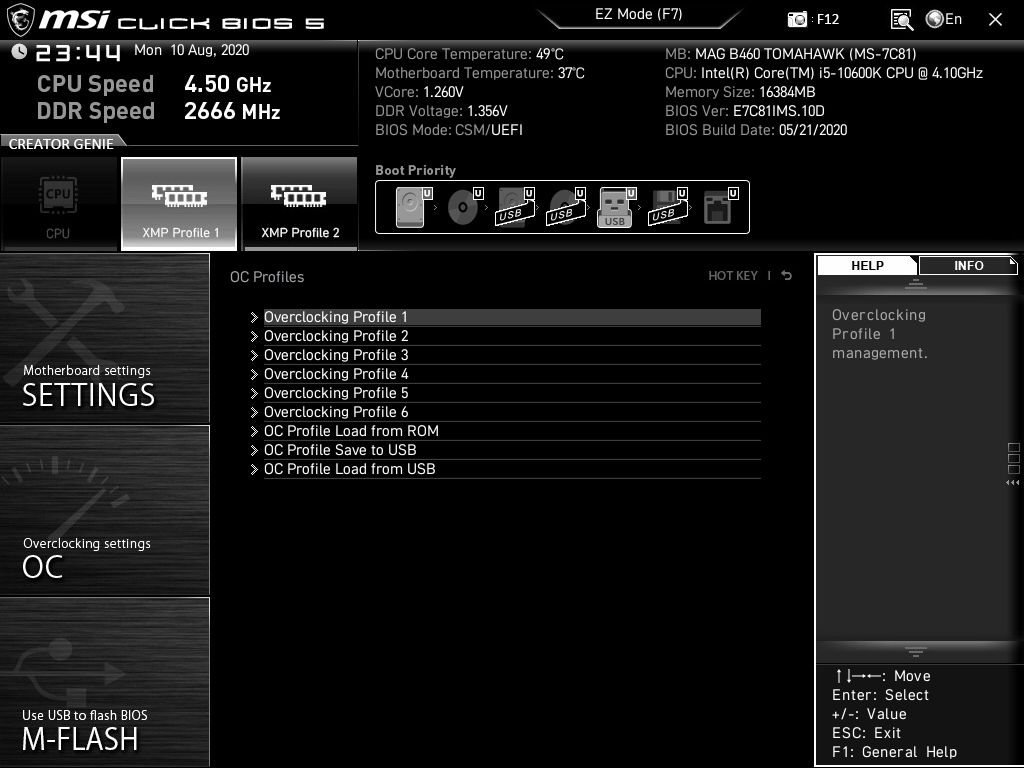Select the CPU Creator Genie tile
Image resolution: width=1024 pixels, height=768 pixels.
58,204
